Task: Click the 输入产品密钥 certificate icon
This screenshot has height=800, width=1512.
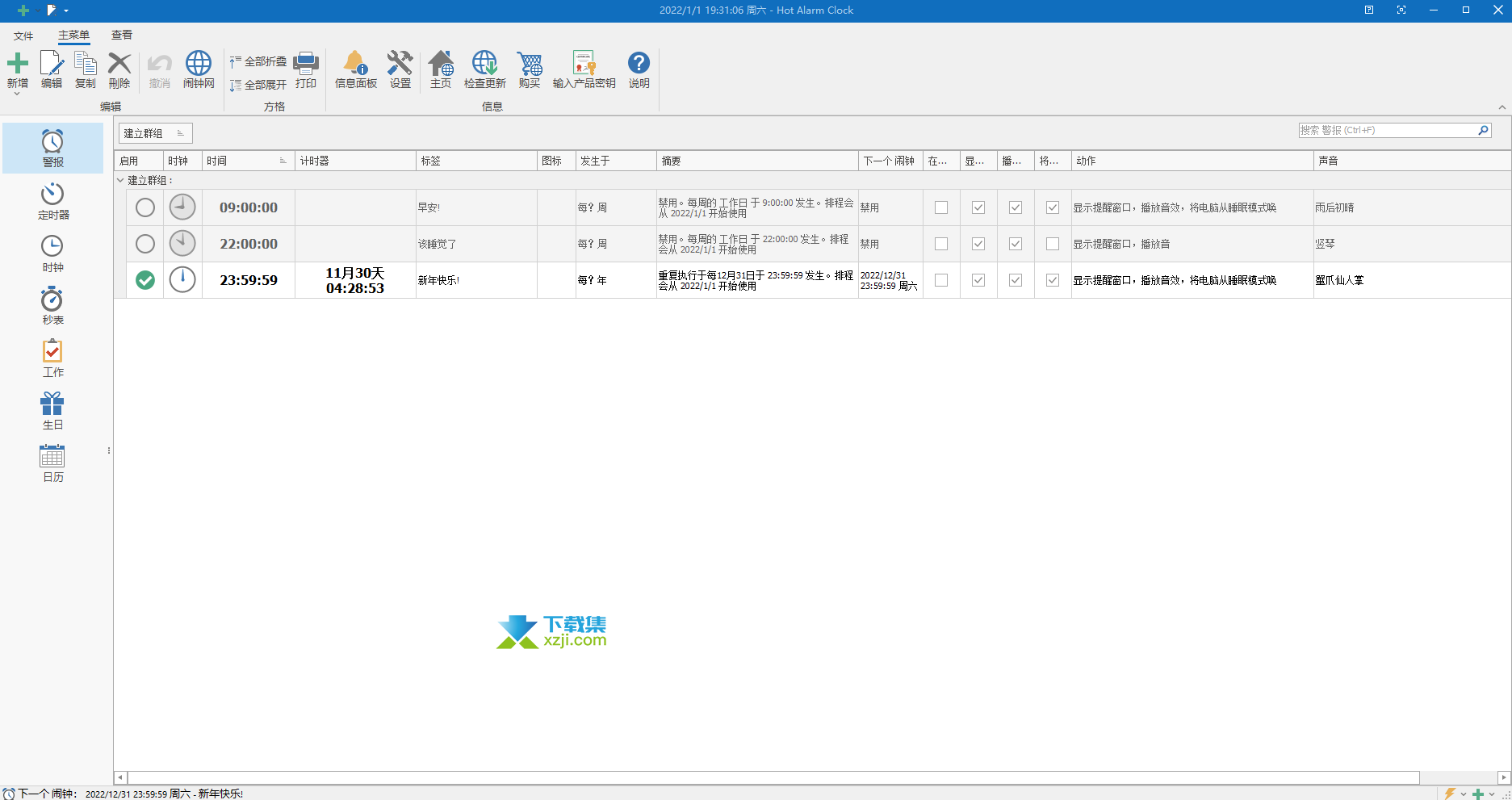Action: coord(584,63)
